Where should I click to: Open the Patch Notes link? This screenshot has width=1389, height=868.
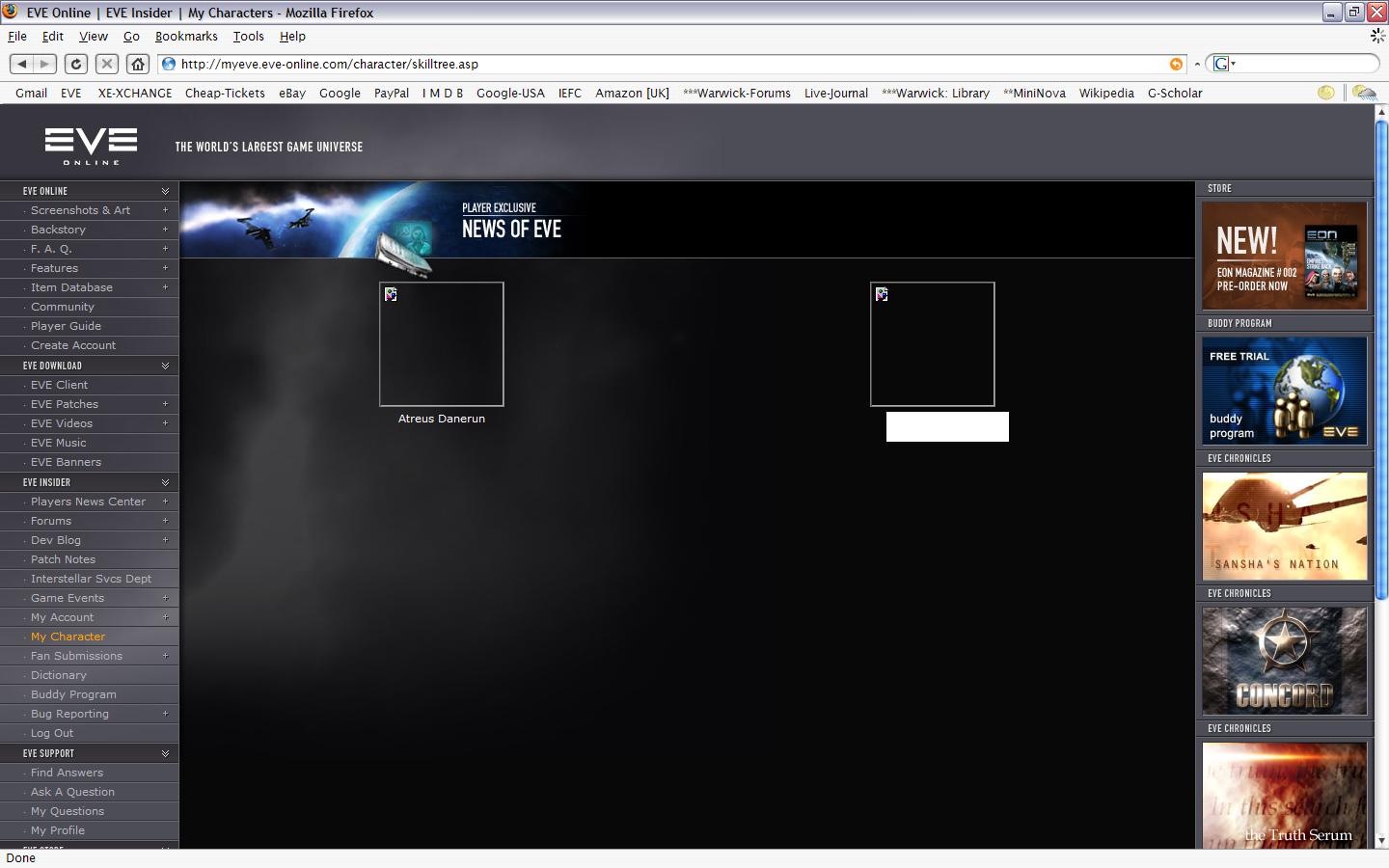[63, 559]
